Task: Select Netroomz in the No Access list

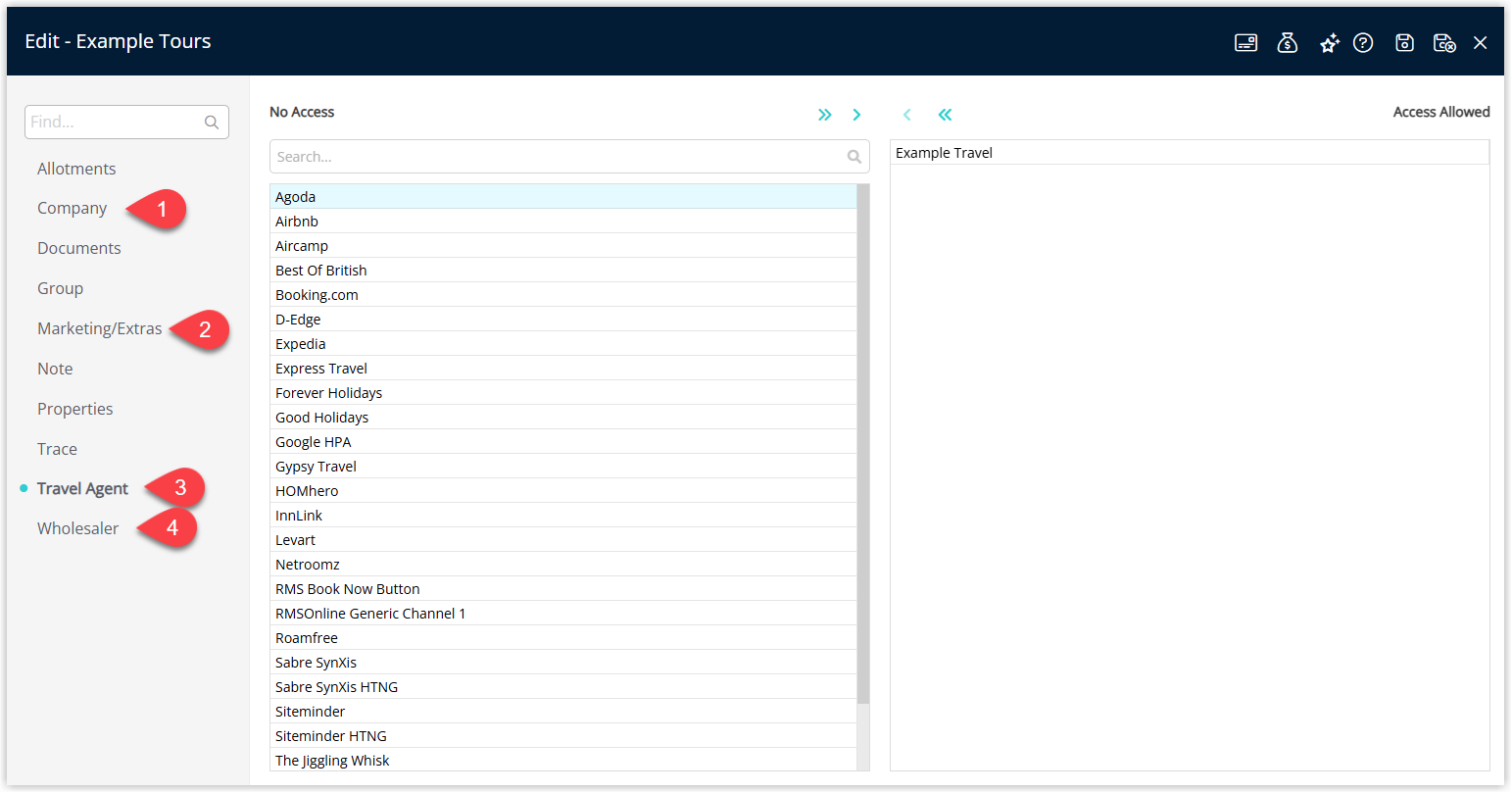Action: 563,565
